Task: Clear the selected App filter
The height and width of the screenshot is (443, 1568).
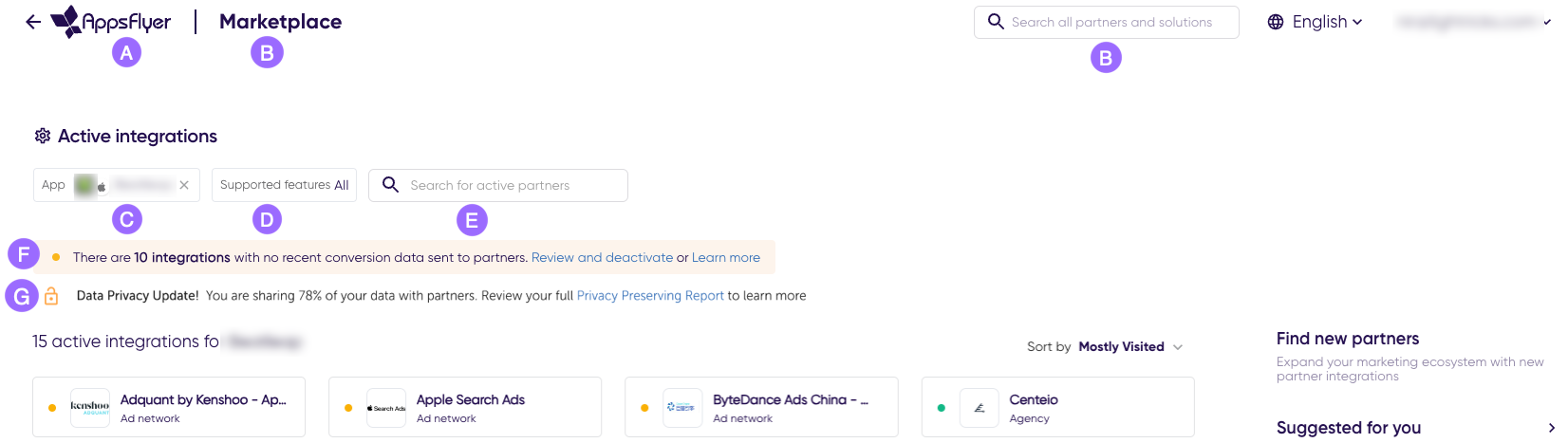Action: (184, 185)
